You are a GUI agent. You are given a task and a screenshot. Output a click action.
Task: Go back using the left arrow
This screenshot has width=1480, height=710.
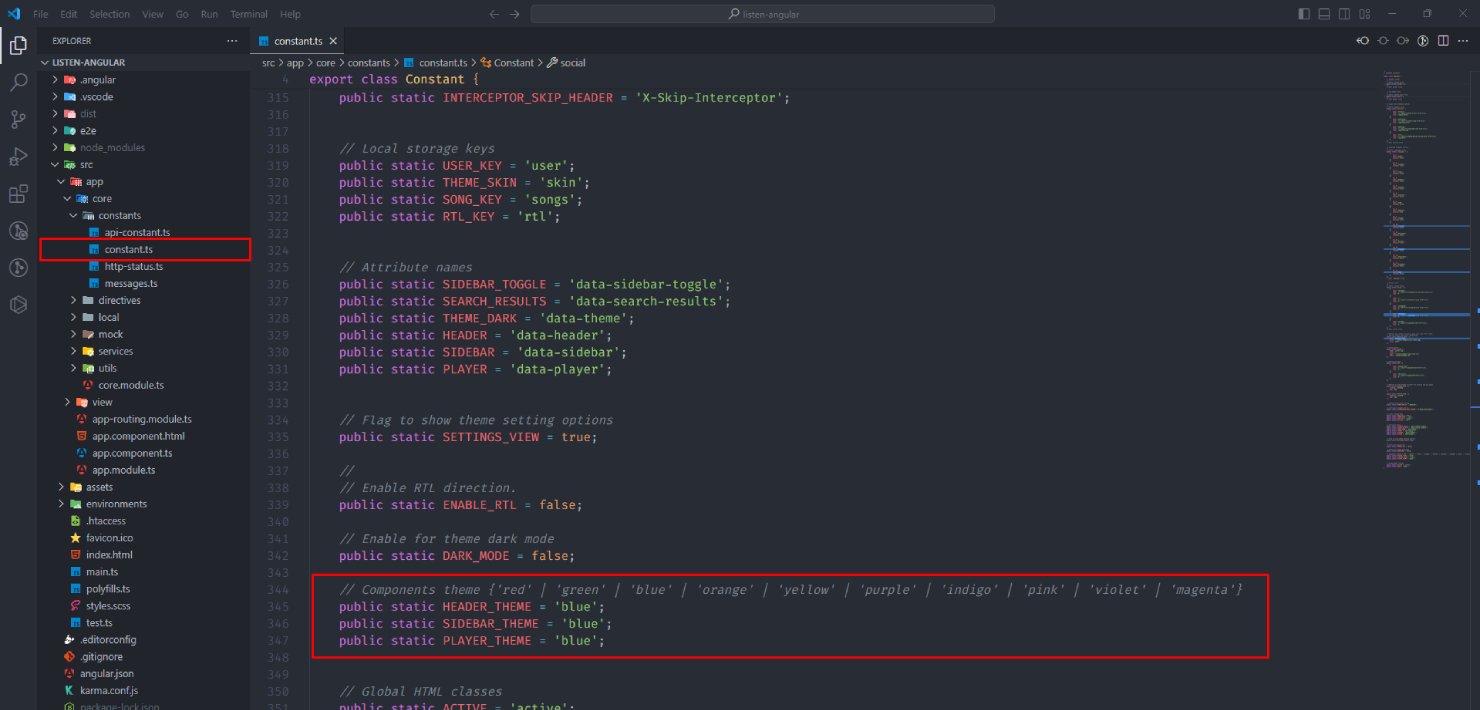[494, 14]
